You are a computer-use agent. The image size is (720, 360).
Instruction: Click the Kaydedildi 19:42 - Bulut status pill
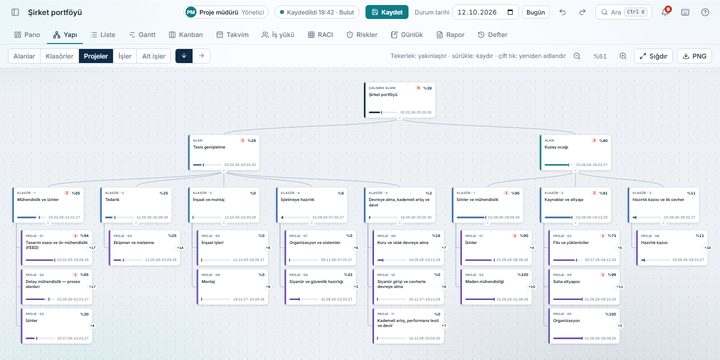click(x=317, y=12)
